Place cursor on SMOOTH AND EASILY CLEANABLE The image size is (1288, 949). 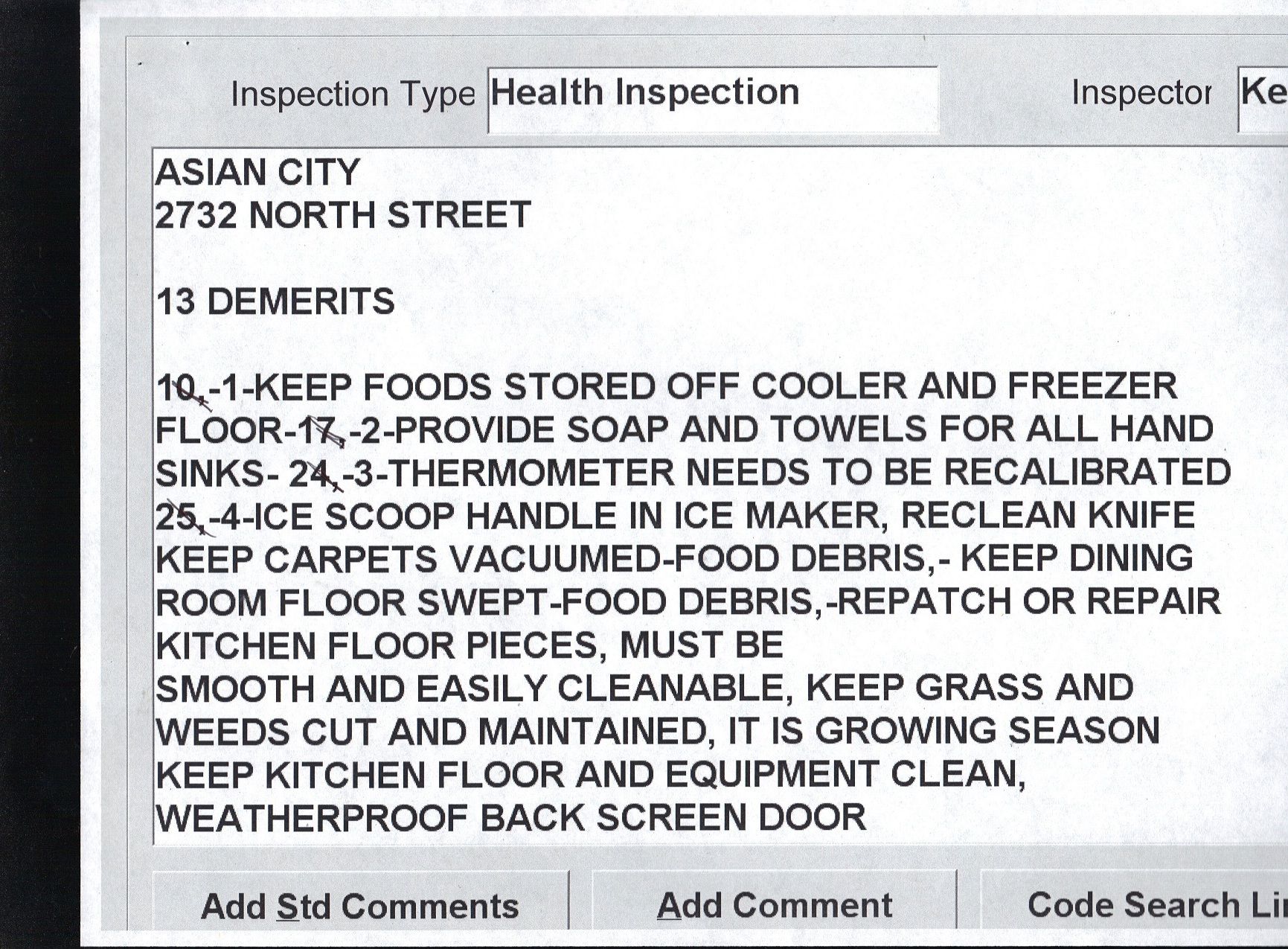click(469, 689)
